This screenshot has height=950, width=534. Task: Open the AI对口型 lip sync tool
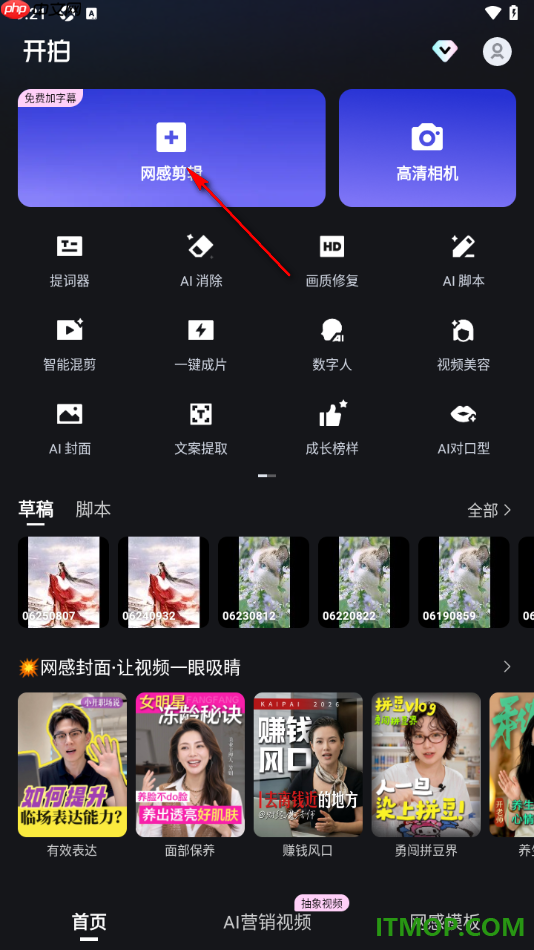464,429
